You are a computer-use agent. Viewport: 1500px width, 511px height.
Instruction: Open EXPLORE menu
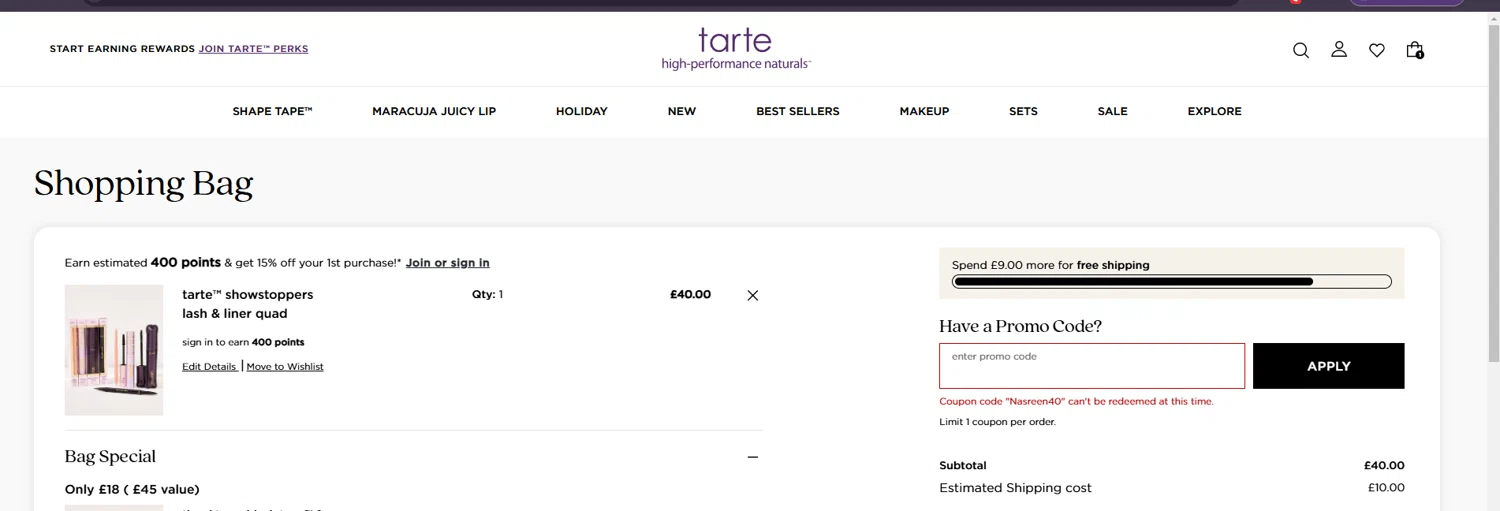pos(1214,111)
